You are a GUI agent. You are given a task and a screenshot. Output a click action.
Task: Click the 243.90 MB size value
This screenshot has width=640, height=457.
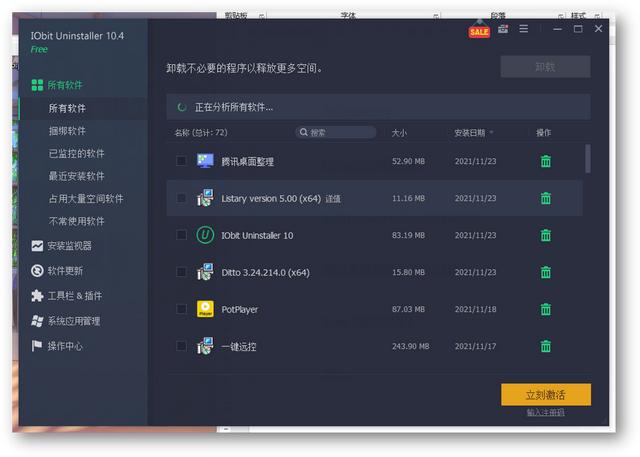point(410,346)
